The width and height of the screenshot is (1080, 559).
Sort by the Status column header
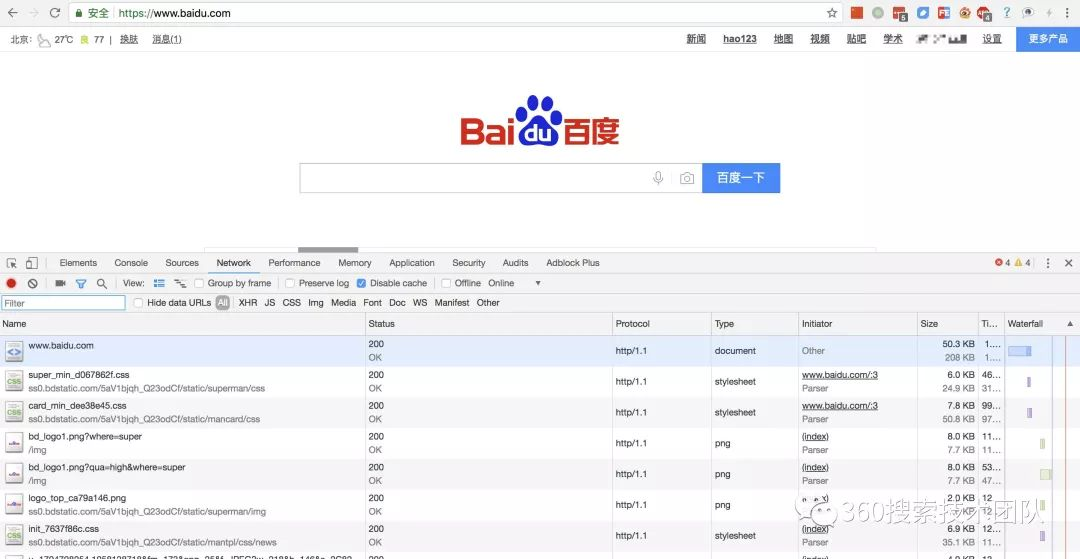click(489, 324)
